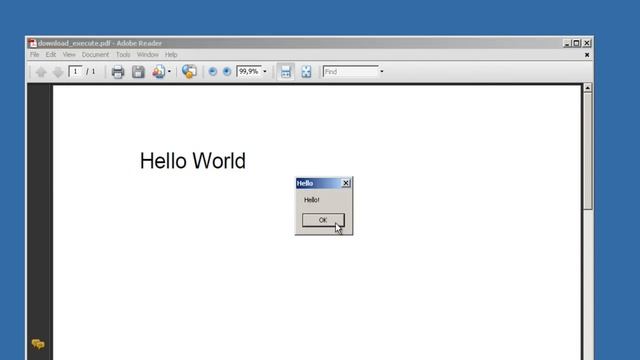Click the page number input field

pyautogui.click(x=75, y=72)
